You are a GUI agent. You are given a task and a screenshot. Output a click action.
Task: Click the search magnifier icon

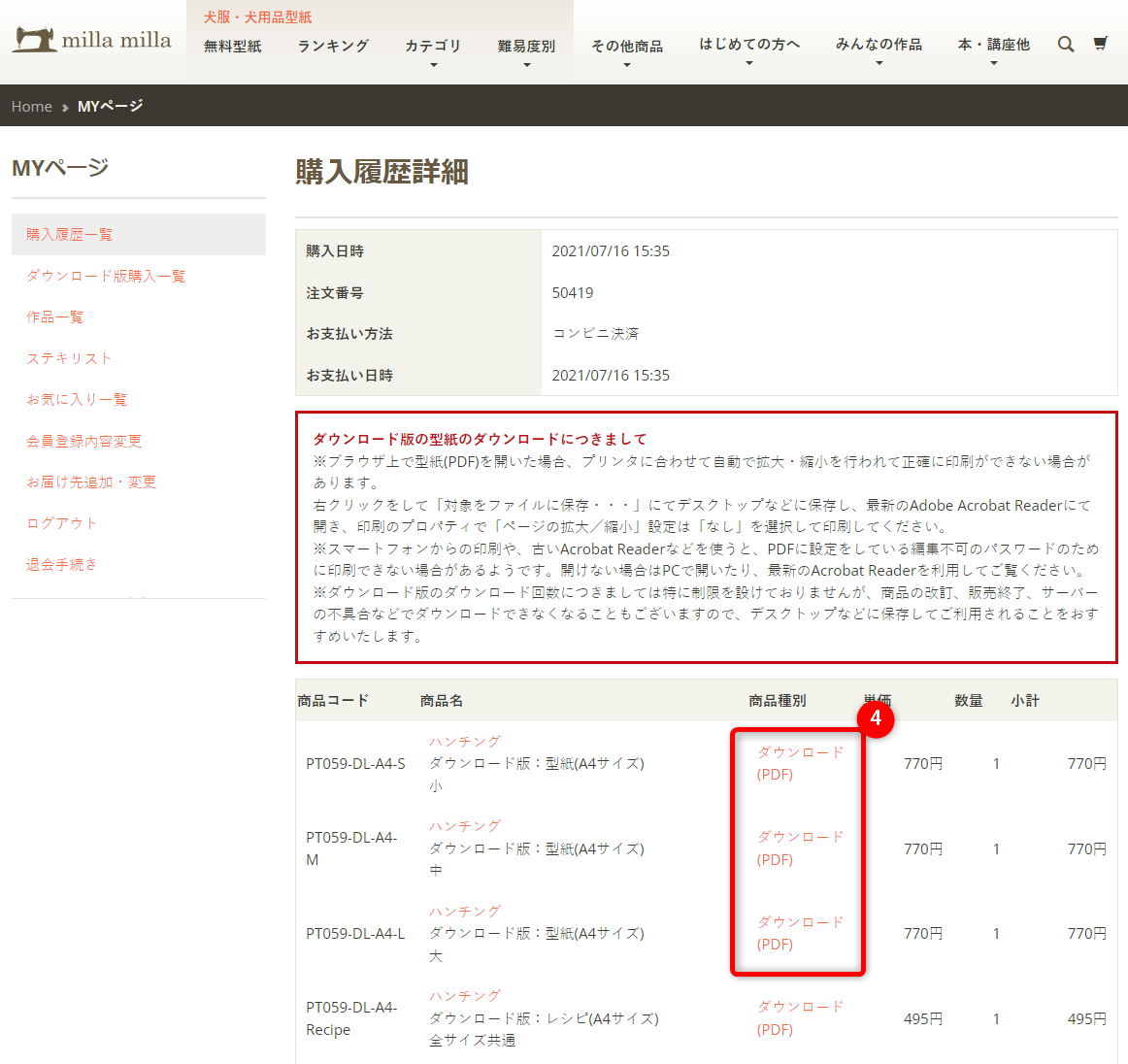pyautogui.click(x=1065, y=45)
